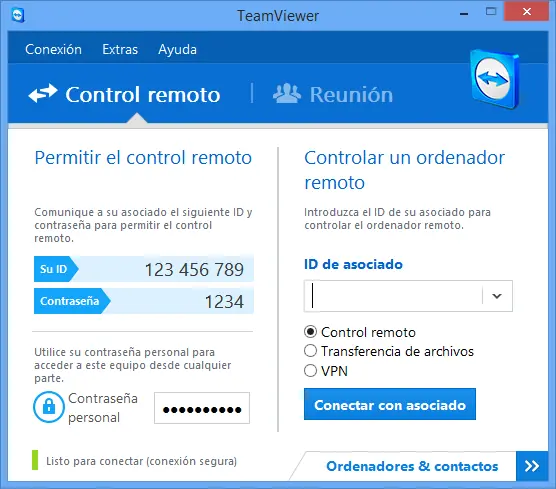Image resolution: width=556 pixels, height=489 pixels.
Task: Click the 'Listo para conectar' status text
Action: click(x=141, y=461)
